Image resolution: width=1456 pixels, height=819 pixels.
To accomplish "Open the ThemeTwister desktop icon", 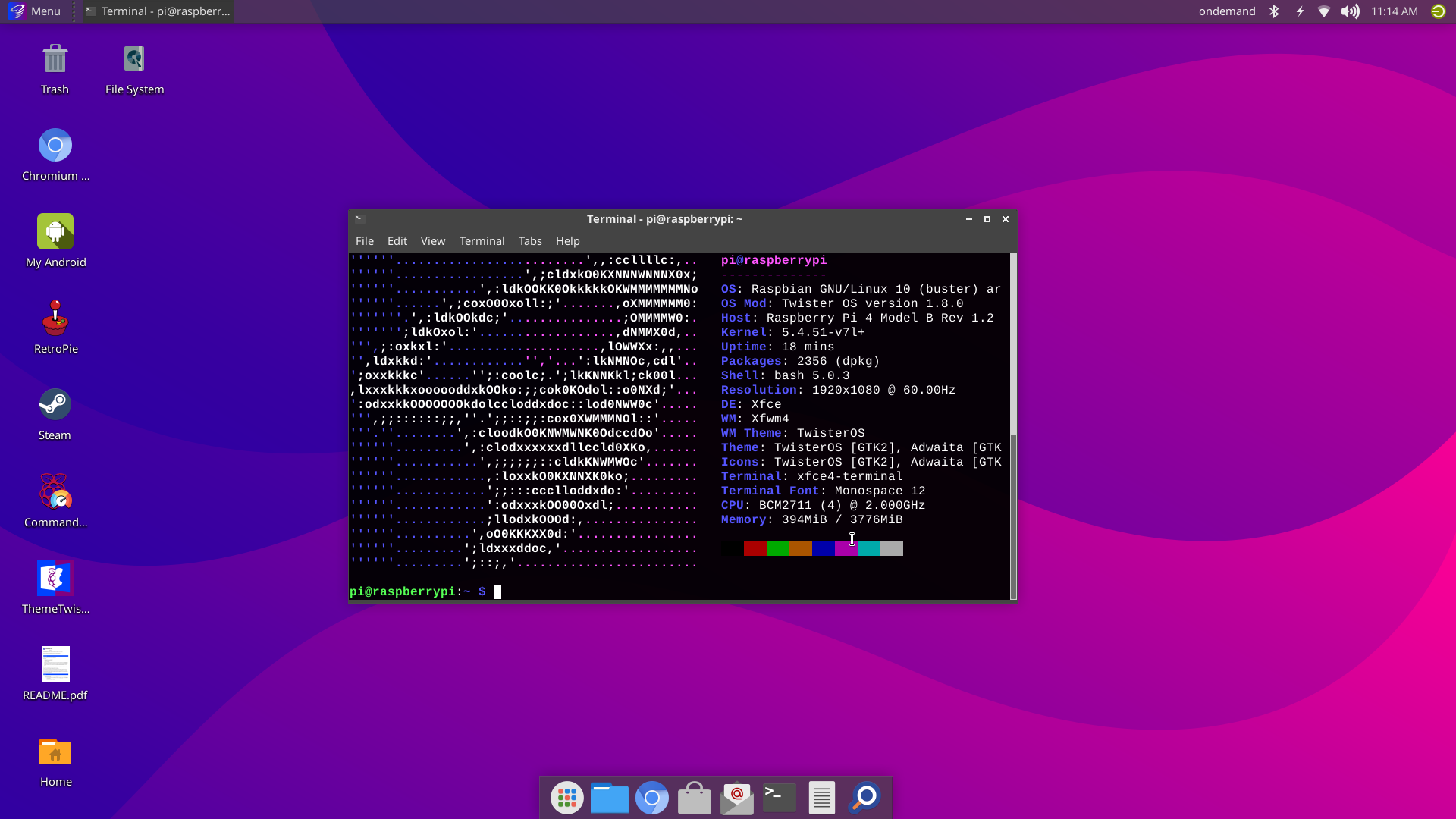I will 55,579.
